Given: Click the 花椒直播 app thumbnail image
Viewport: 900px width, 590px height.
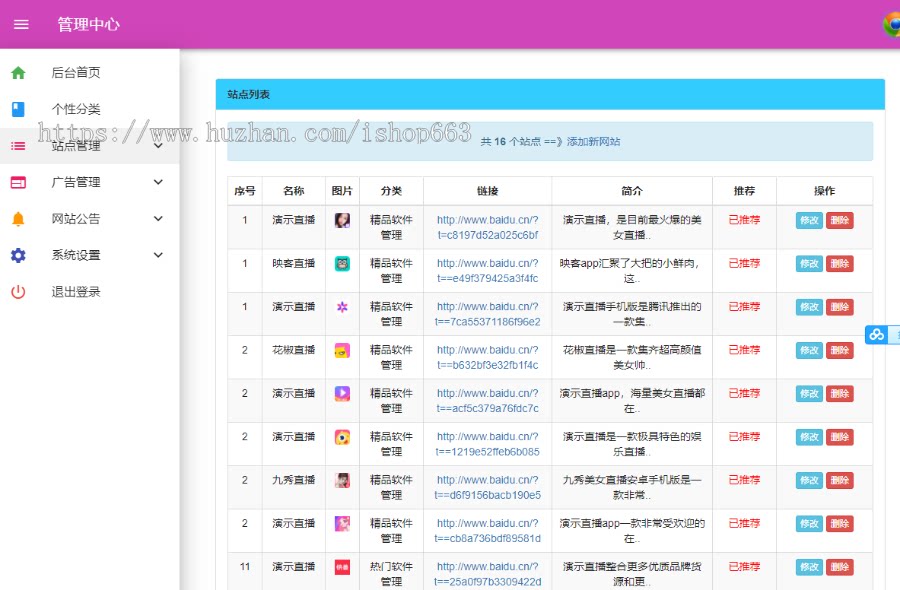Looking at the screenshot, I should tap(342, 350).
